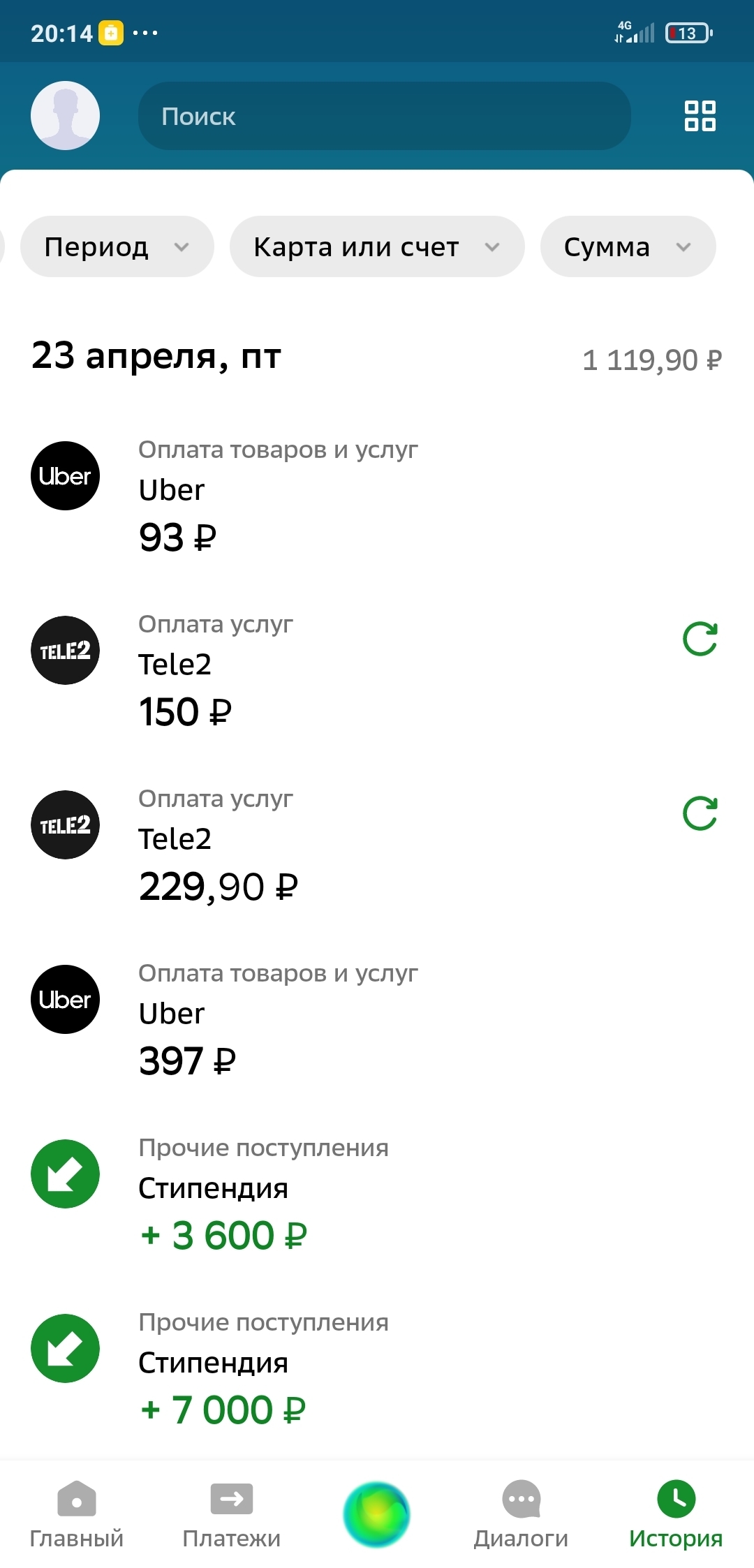Focus the Поиск search field
754x1568 pixels.
click(384, 116)
